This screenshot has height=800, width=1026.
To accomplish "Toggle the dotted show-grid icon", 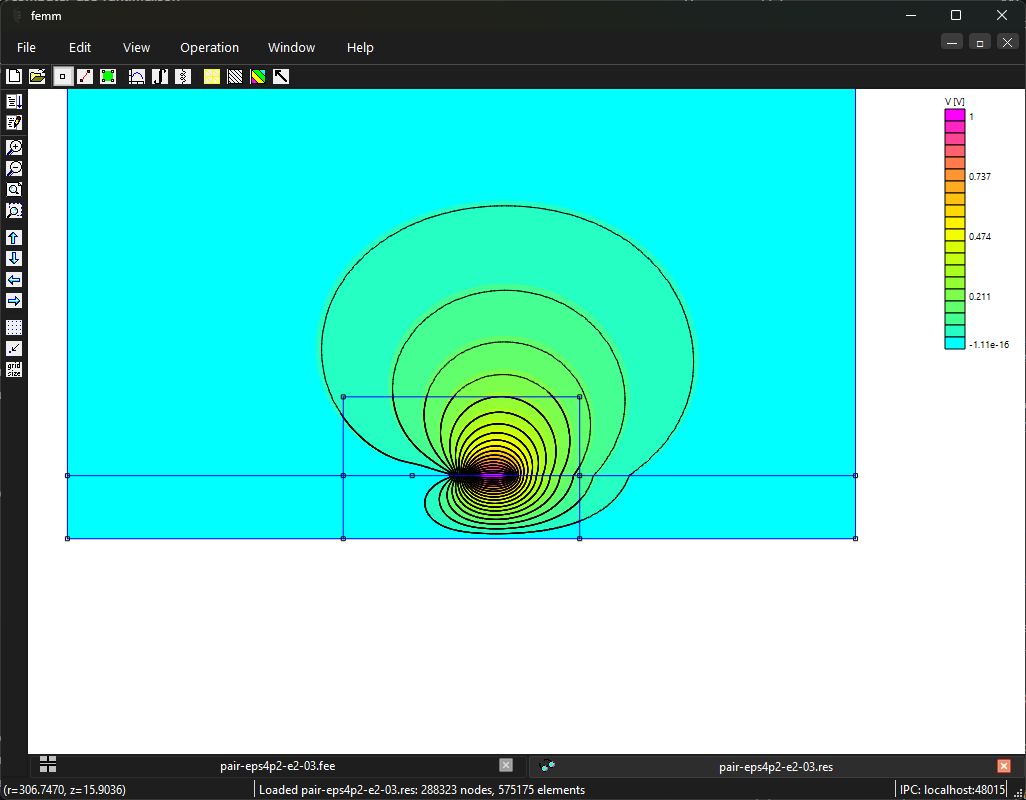I will (14, 327).
